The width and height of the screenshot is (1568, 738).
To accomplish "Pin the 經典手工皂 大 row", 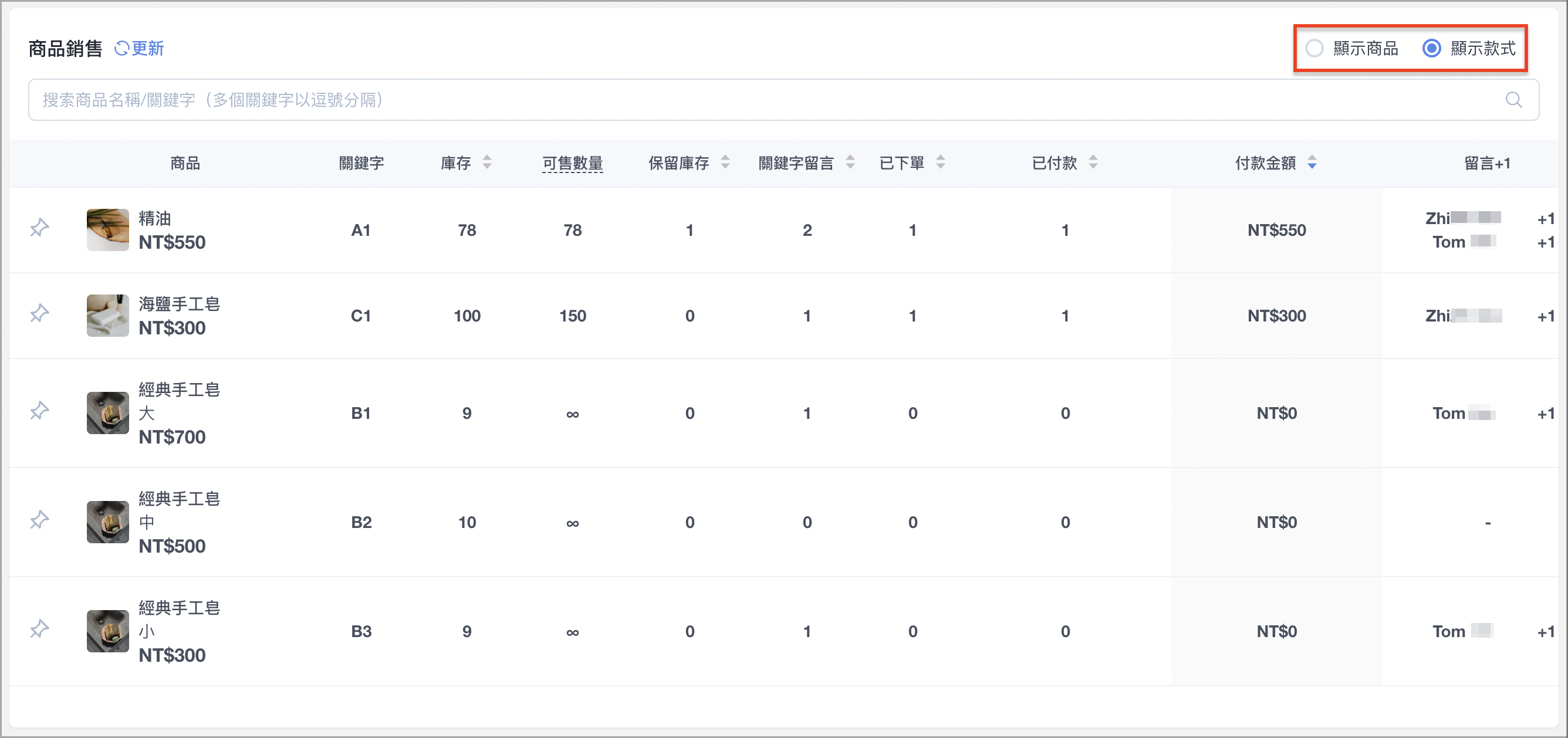I will [x=39, y=411].
